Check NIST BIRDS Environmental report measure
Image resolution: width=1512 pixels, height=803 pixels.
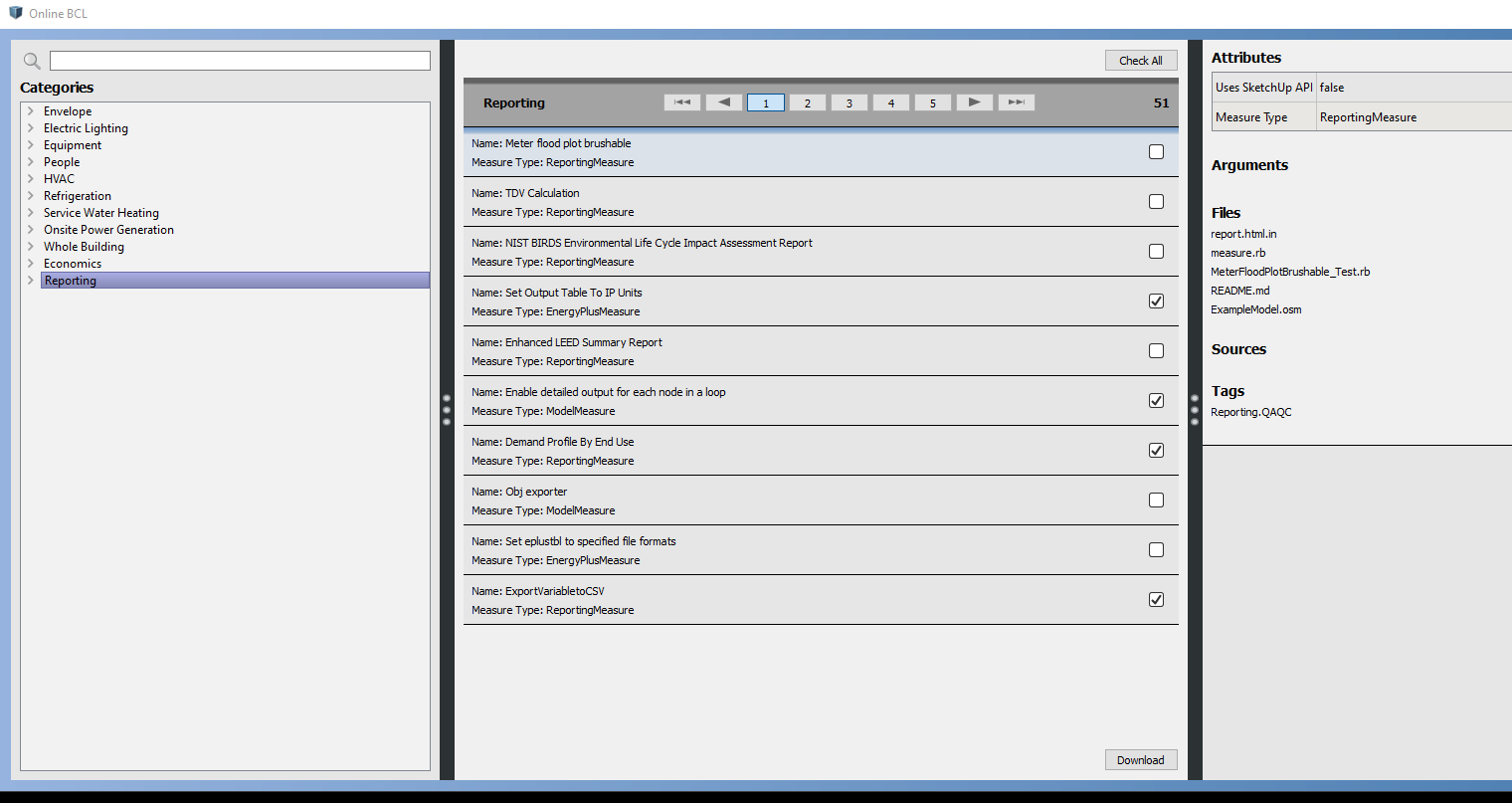(1156, 252)
